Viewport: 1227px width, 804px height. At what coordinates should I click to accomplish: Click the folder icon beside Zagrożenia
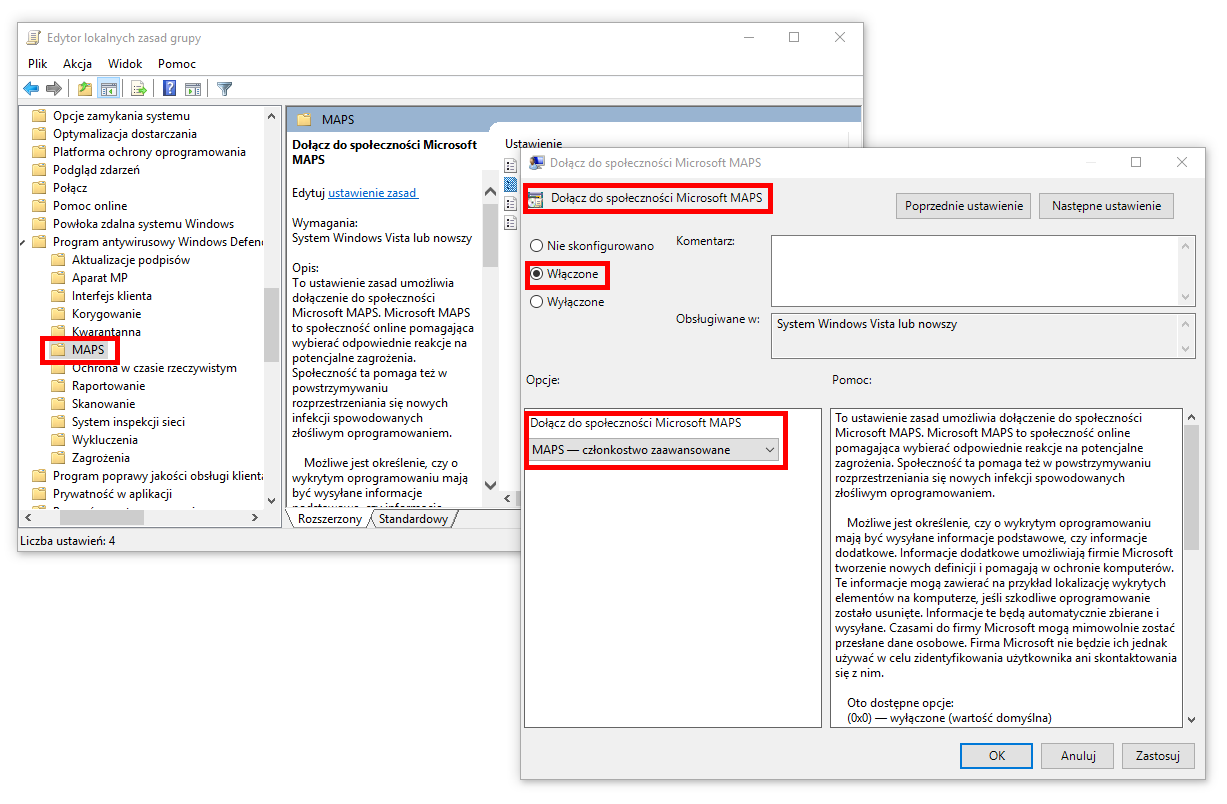pos(58,458)
